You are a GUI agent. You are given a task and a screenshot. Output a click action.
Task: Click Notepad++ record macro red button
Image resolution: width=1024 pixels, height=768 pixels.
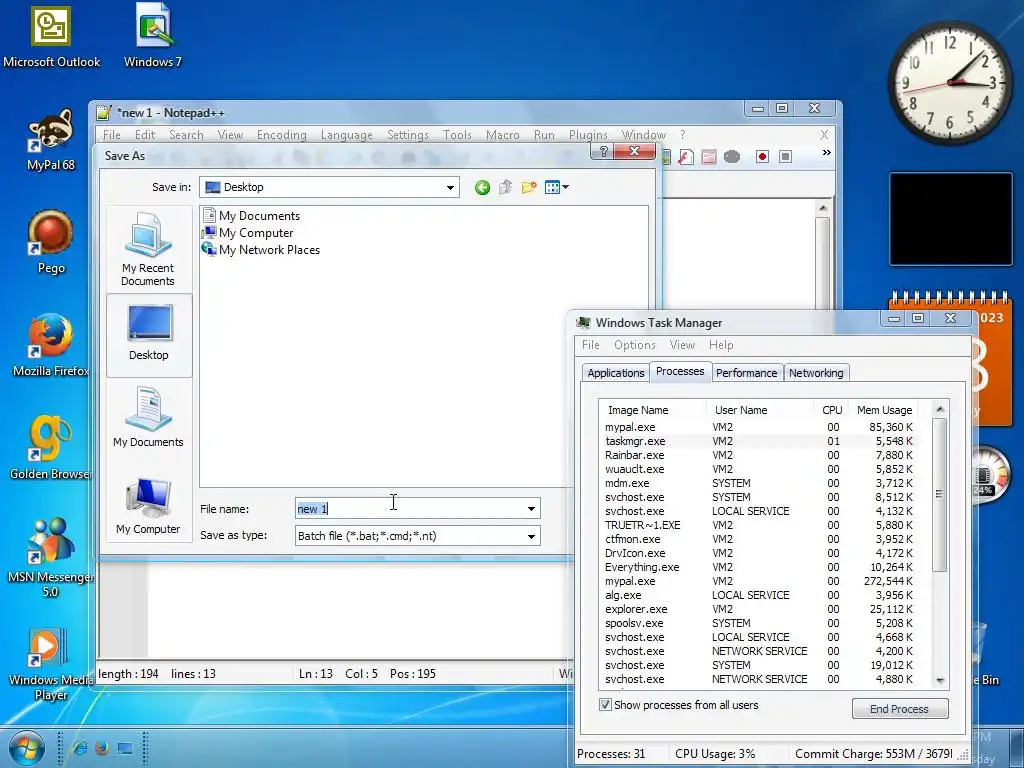(762, 157)
